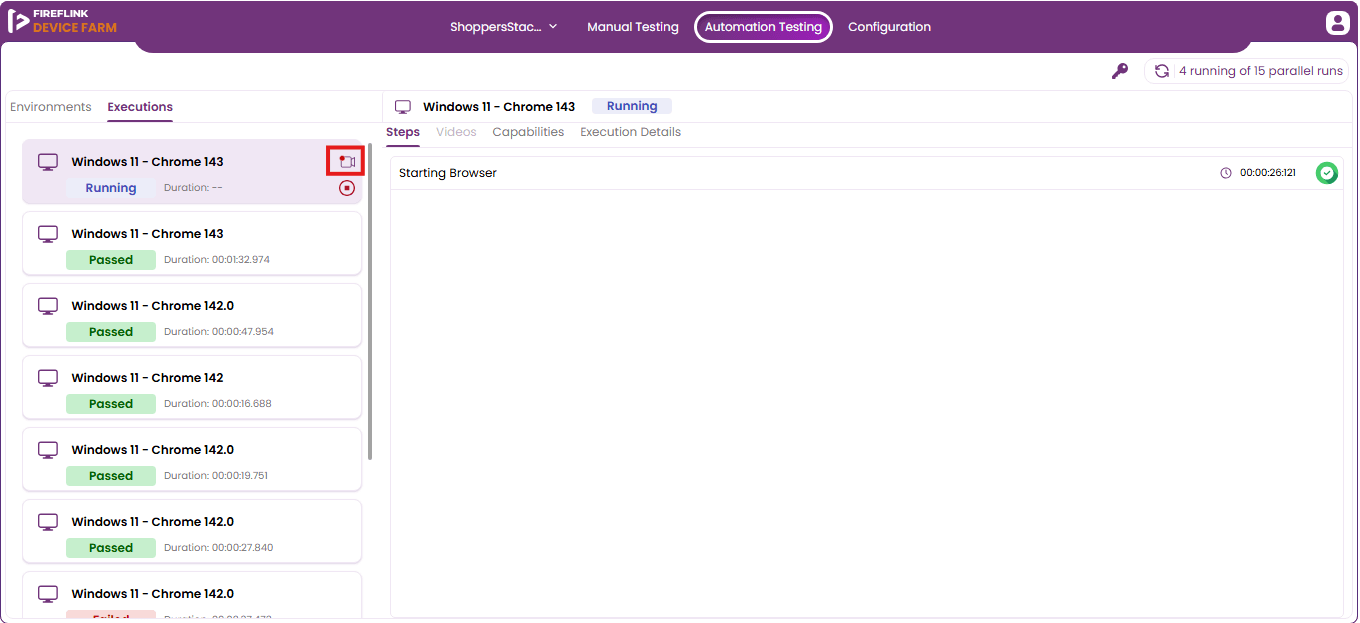This screenshot has height=623, width=1360.
Task: Click the clock icon beside 00:00:26:121
Action: (x=1226, y=173)
